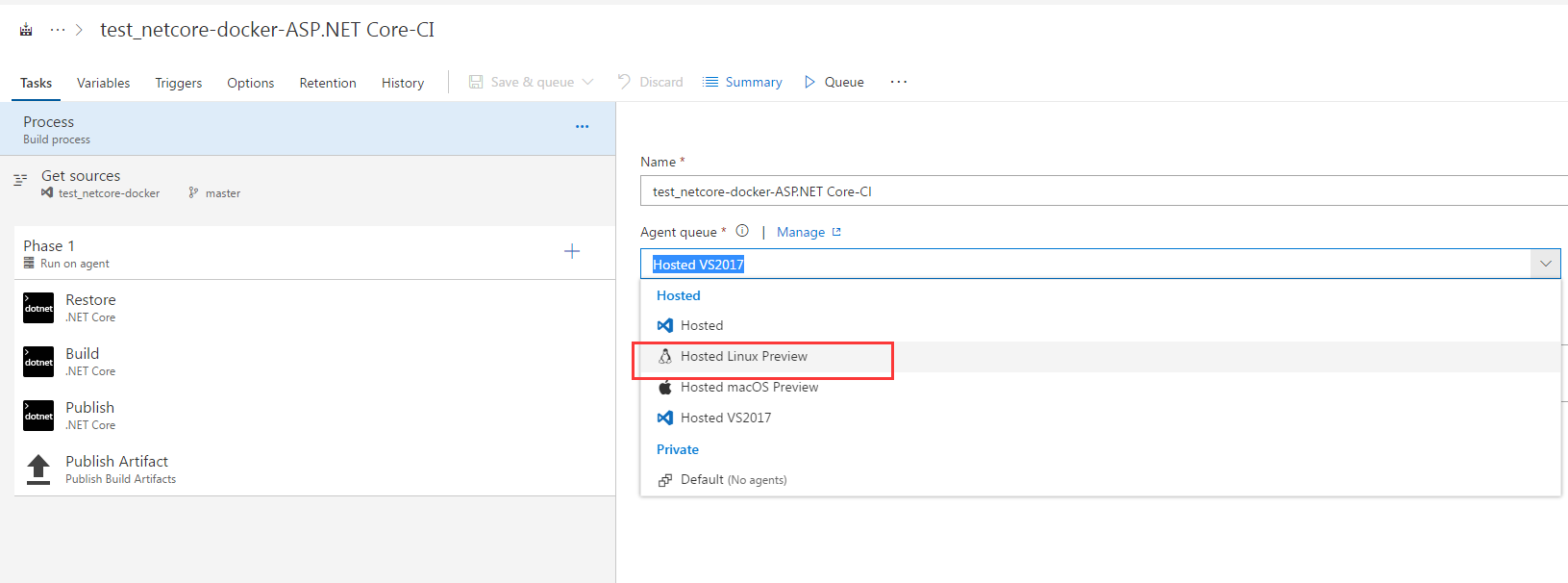Click the Visual Studio icon beside Hosted
This screenshot has width=1568, height=583.
[x=664, y=325]
